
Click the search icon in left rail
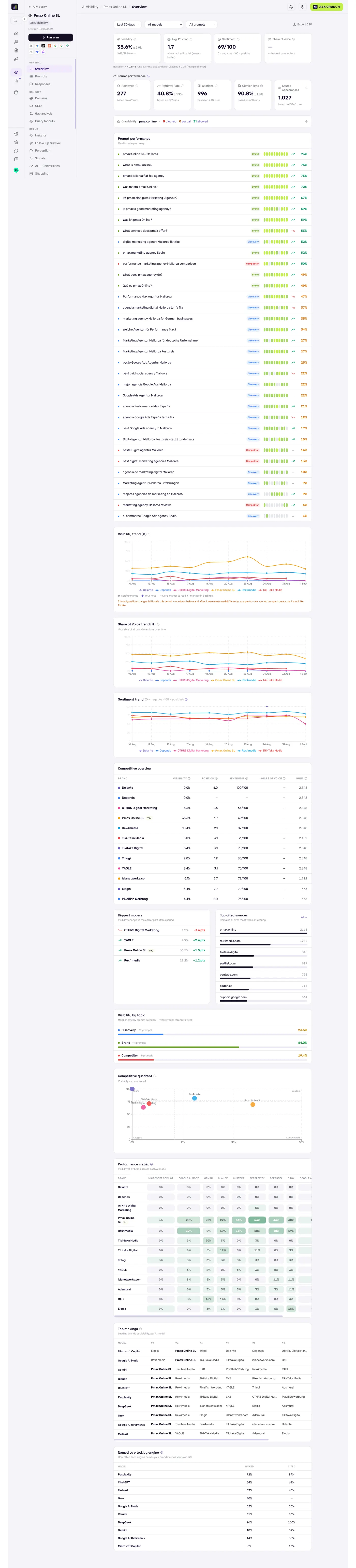(15, 21)
